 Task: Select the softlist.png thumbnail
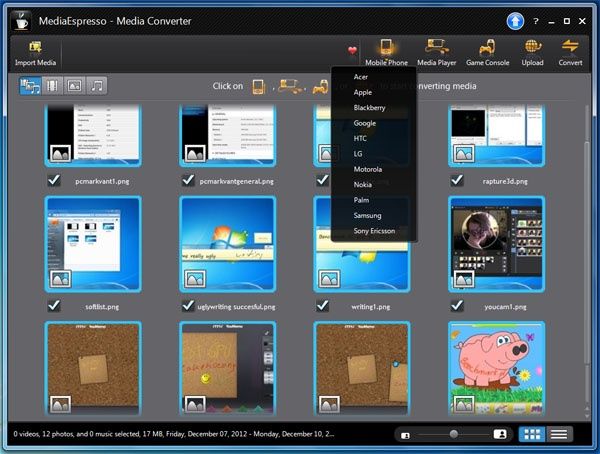tap(93, 244)
